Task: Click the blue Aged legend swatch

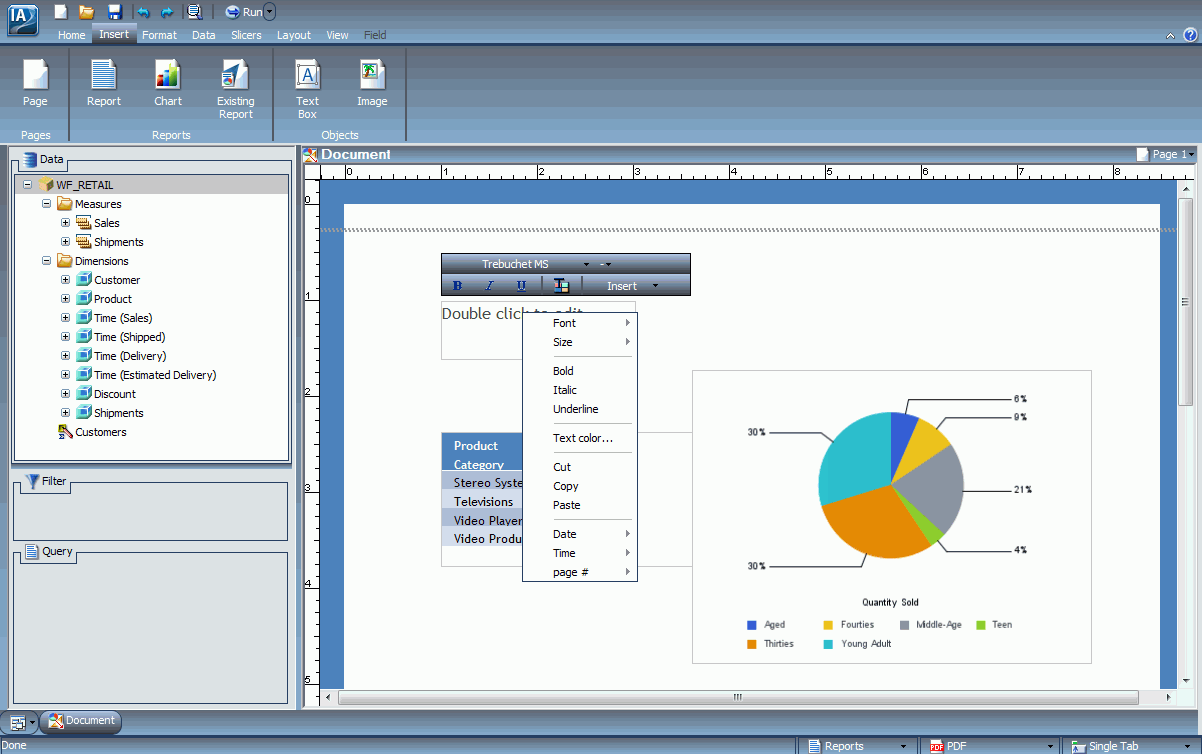Action: [752, 625]
